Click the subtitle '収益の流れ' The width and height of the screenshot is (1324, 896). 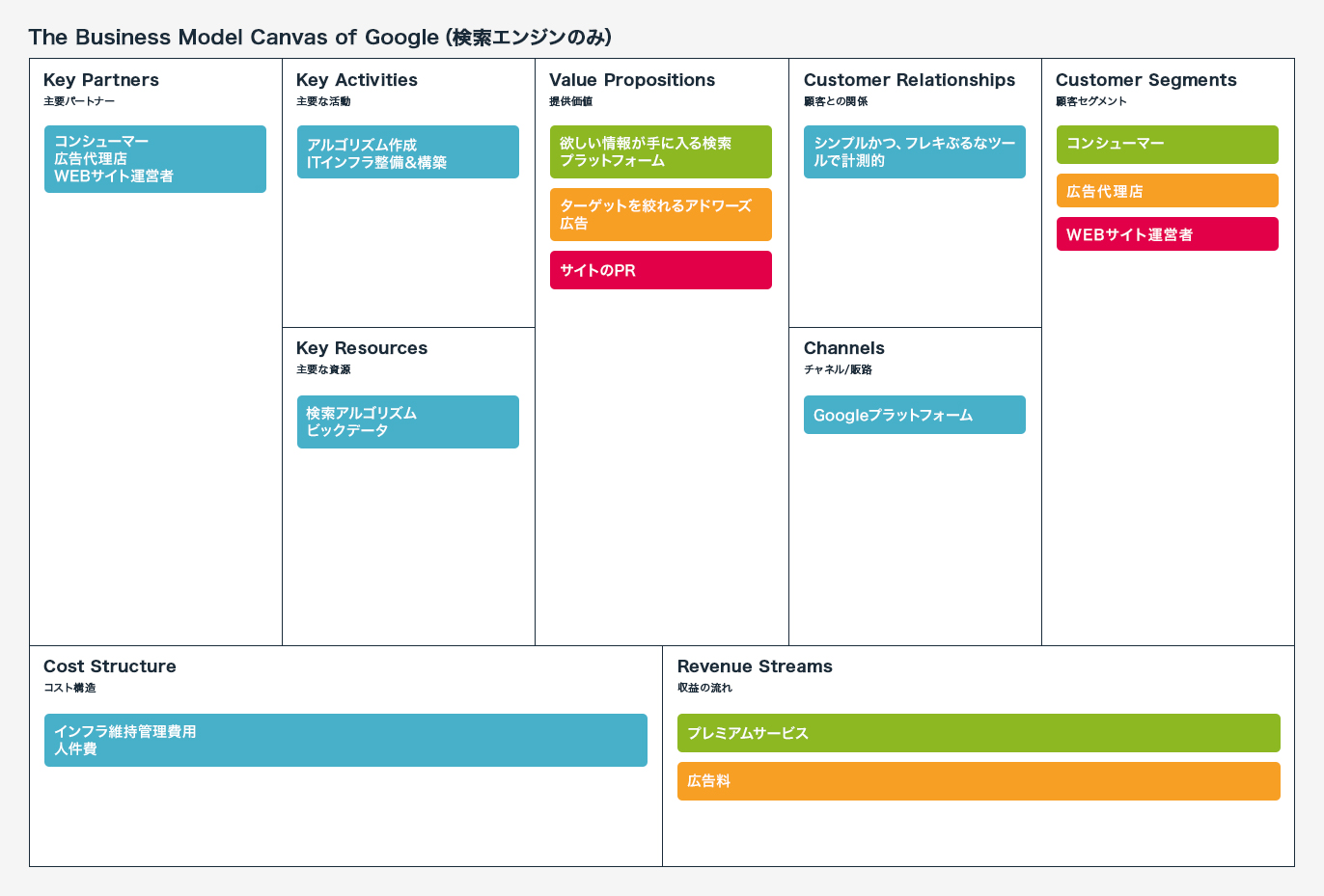[704, 688]
